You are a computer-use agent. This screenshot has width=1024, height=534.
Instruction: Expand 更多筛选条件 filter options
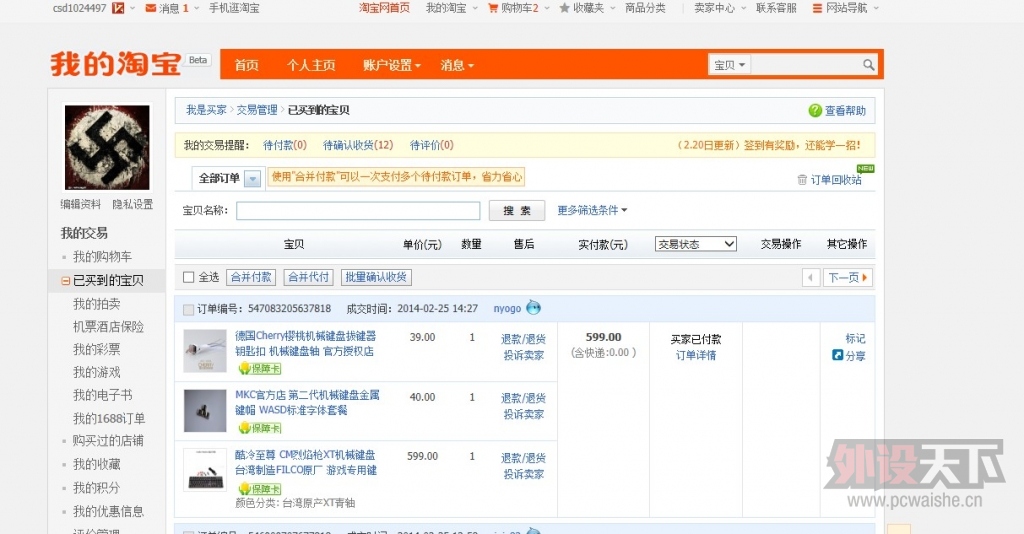(592, 210)
